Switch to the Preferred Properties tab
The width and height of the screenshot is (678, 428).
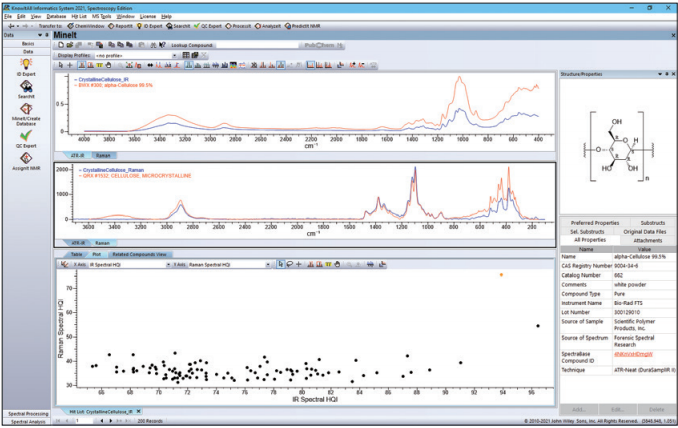pos(595,223)
